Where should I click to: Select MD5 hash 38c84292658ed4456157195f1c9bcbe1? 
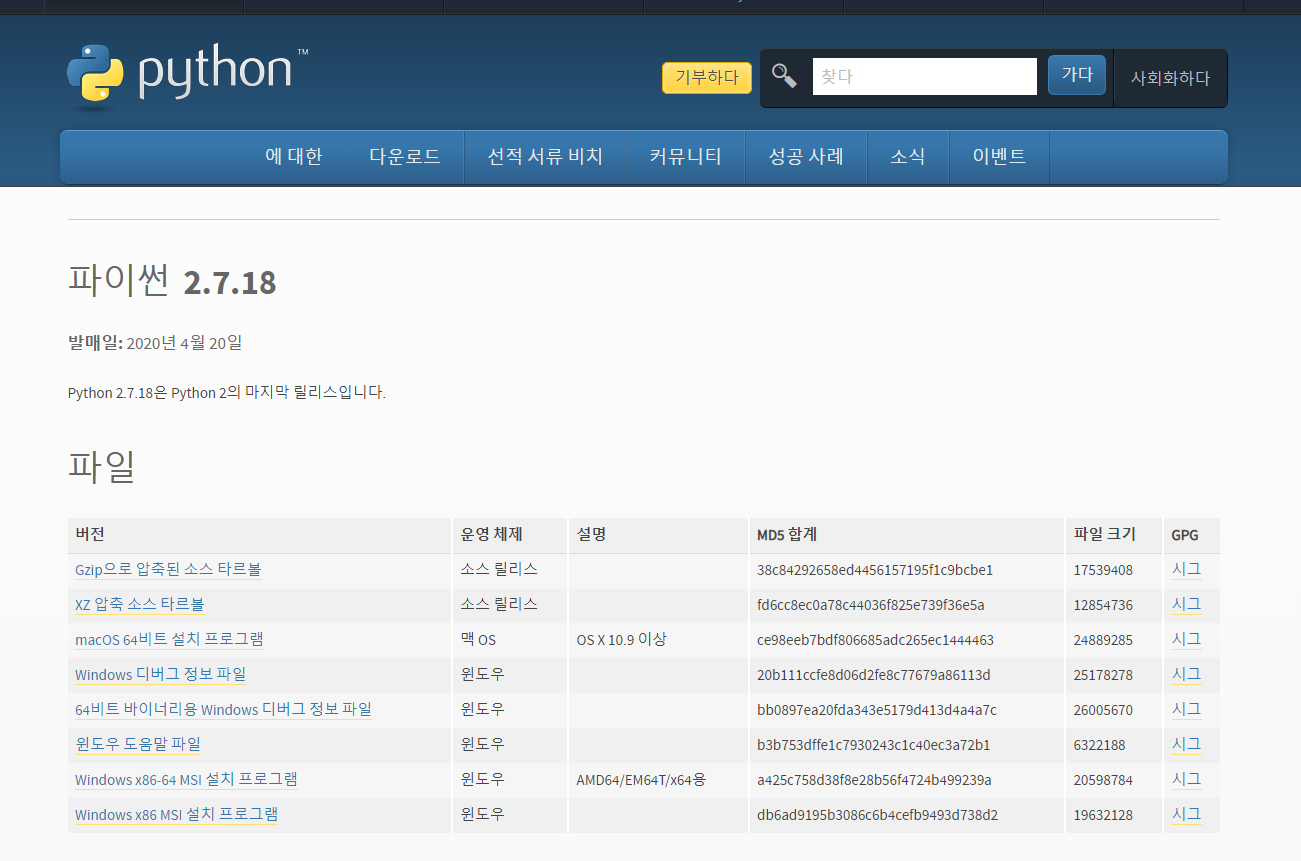(875, 571)
